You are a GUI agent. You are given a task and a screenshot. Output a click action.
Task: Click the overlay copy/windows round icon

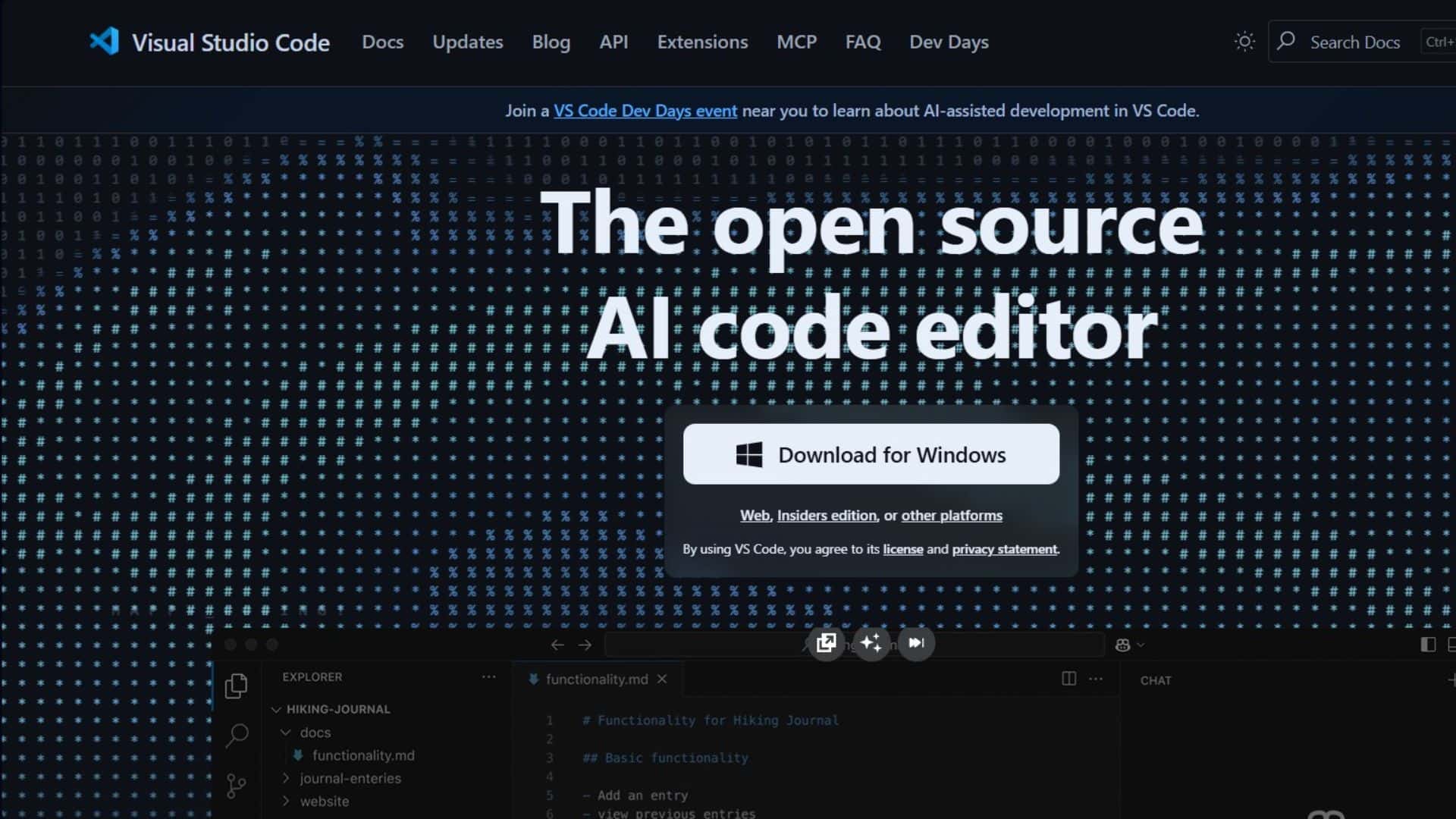(826, 643)
